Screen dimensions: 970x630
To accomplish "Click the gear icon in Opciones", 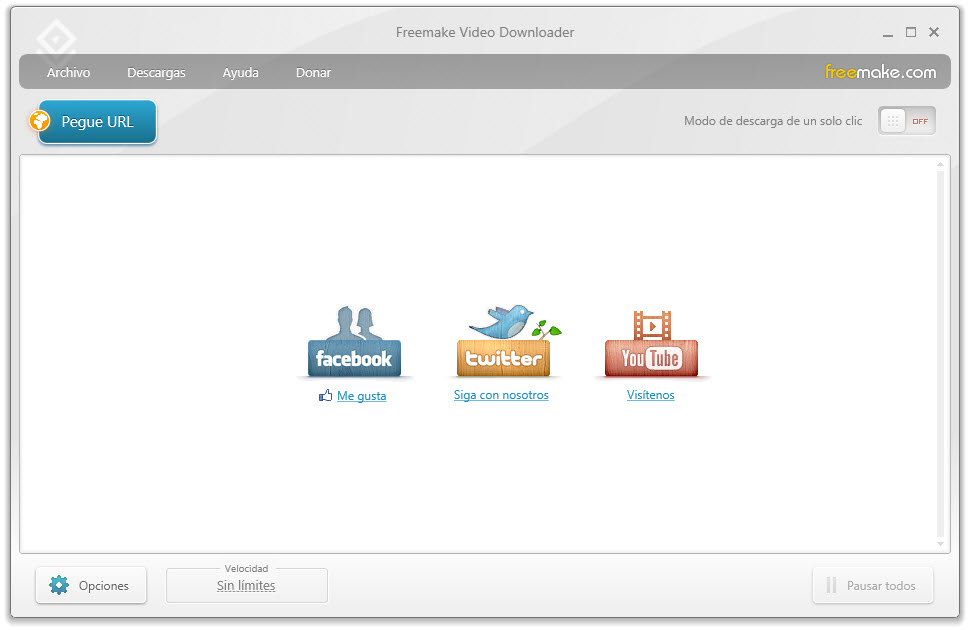I will (x=59, y=585).
